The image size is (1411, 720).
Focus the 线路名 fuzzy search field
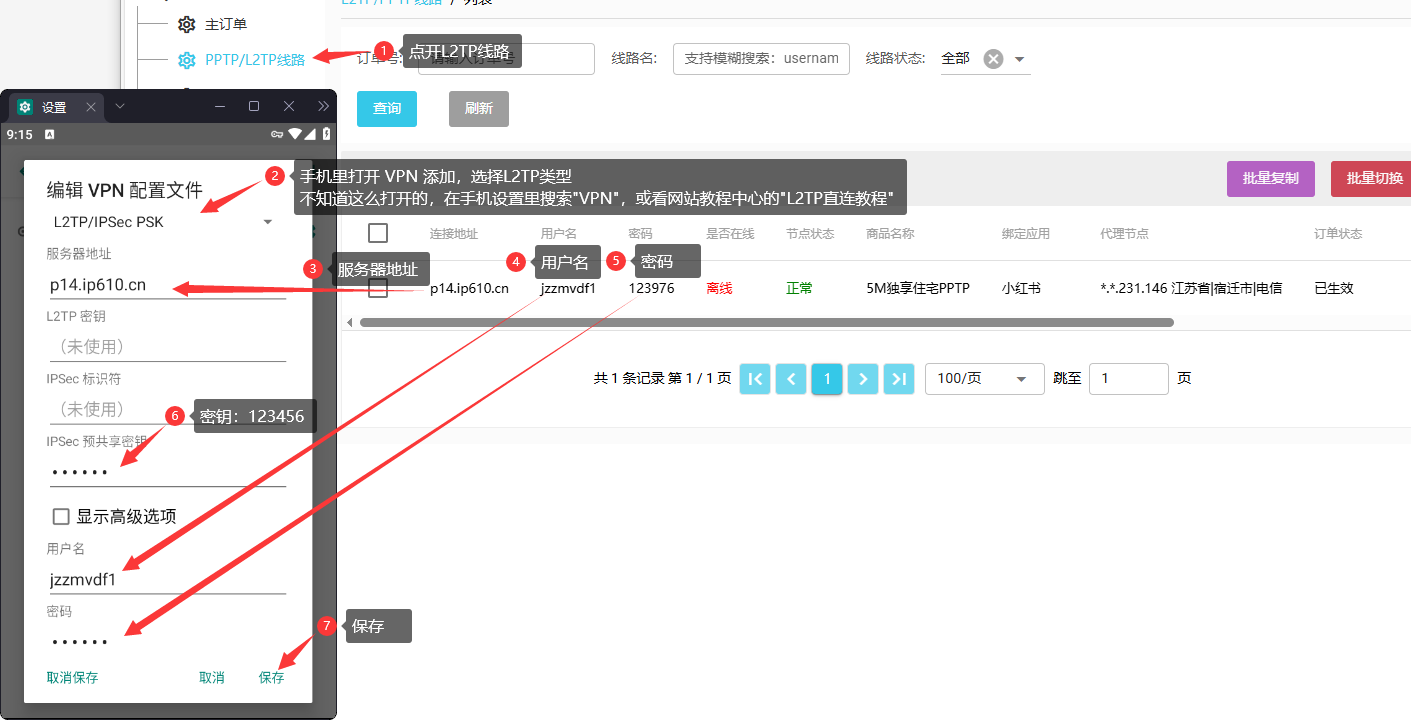761,58
